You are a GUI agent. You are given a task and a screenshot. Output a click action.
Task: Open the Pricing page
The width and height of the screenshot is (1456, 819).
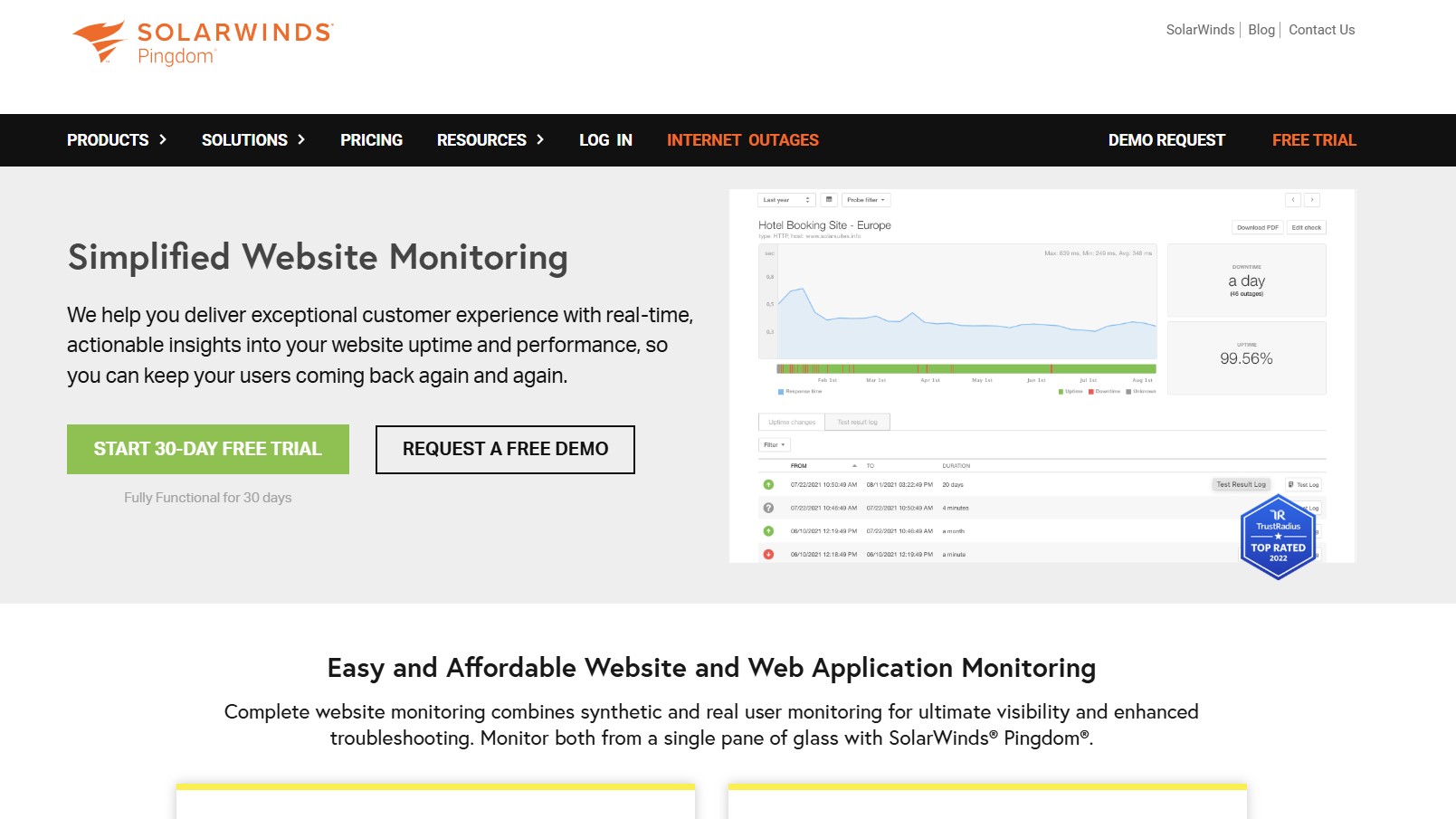click(x=371, y=140)
